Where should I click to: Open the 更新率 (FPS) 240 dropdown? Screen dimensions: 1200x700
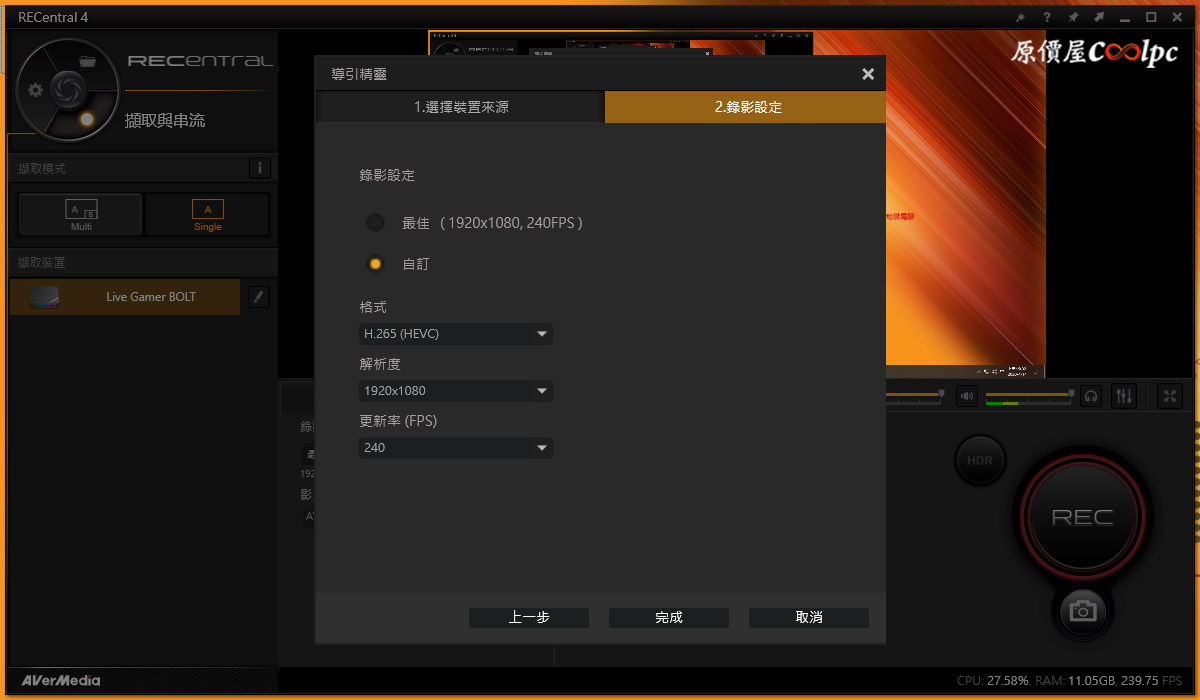tap(456, 448)
